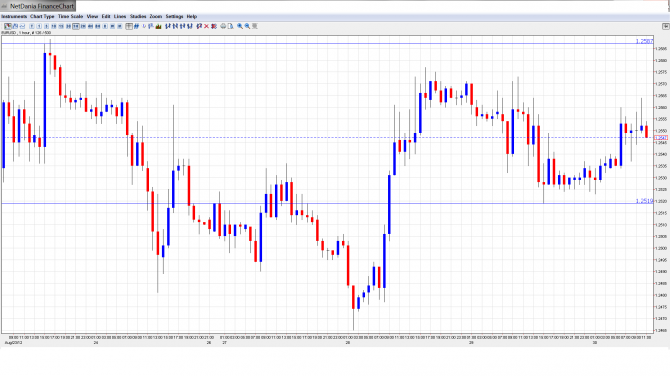The height and width of the screenshot is (376, 670).
Task: Click the 29 date marker on axis
Action: pyautogui.click(x=471, y=343)
